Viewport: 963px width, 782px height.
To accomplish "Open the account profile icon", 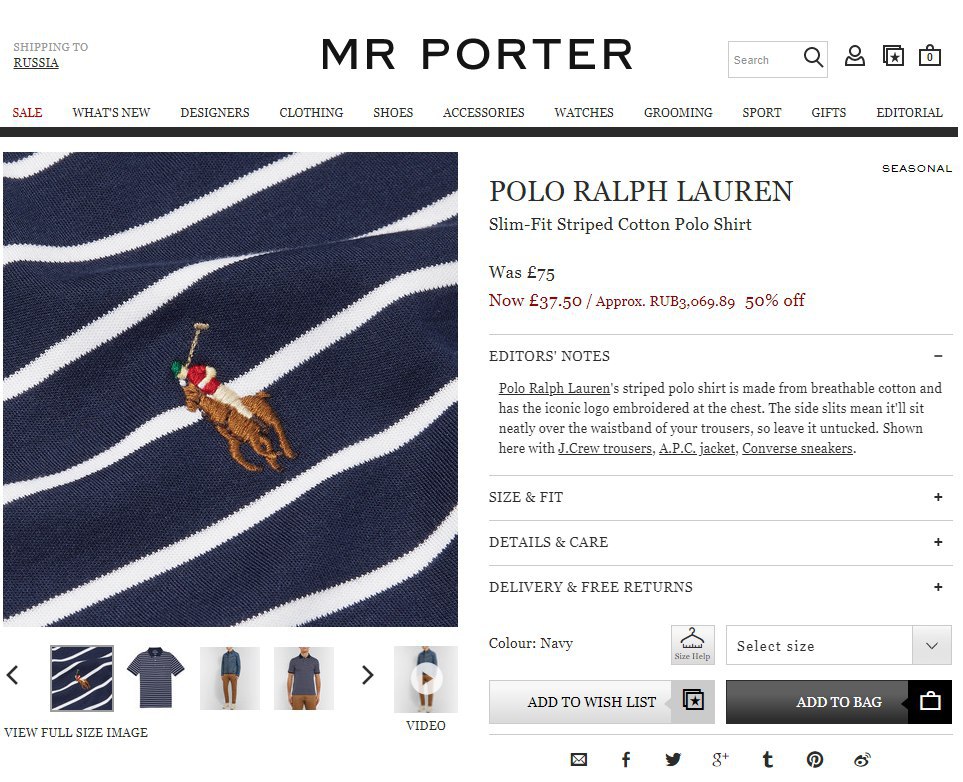I will pyautogui.click(x=854, y=57).
